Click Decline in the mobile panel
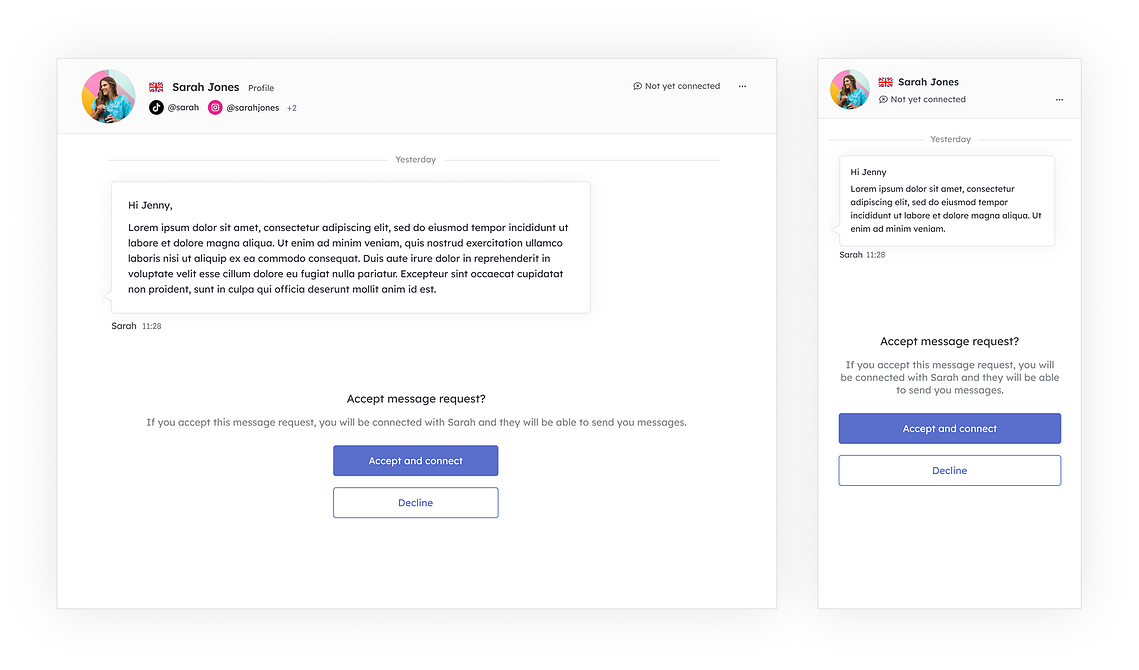The height and width of the screenshot is (670, 1139). point(949,471)
